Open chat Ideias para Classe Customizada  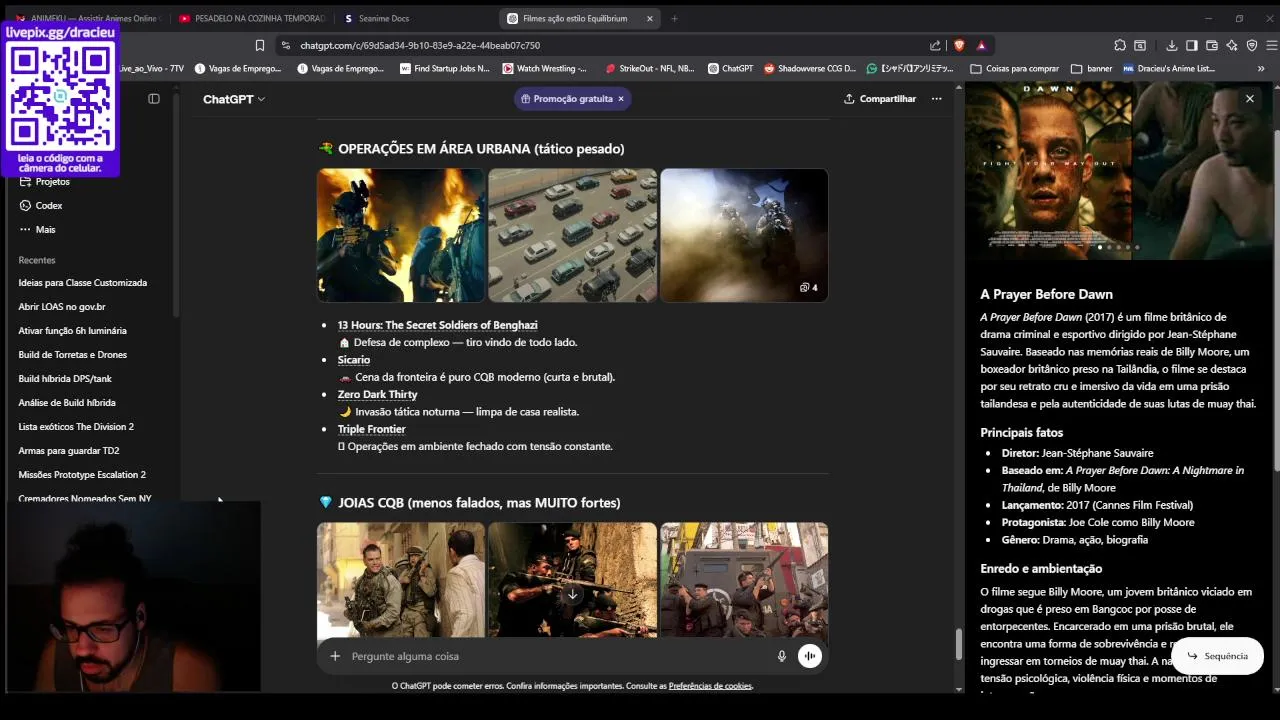click(x=83, y=283)
